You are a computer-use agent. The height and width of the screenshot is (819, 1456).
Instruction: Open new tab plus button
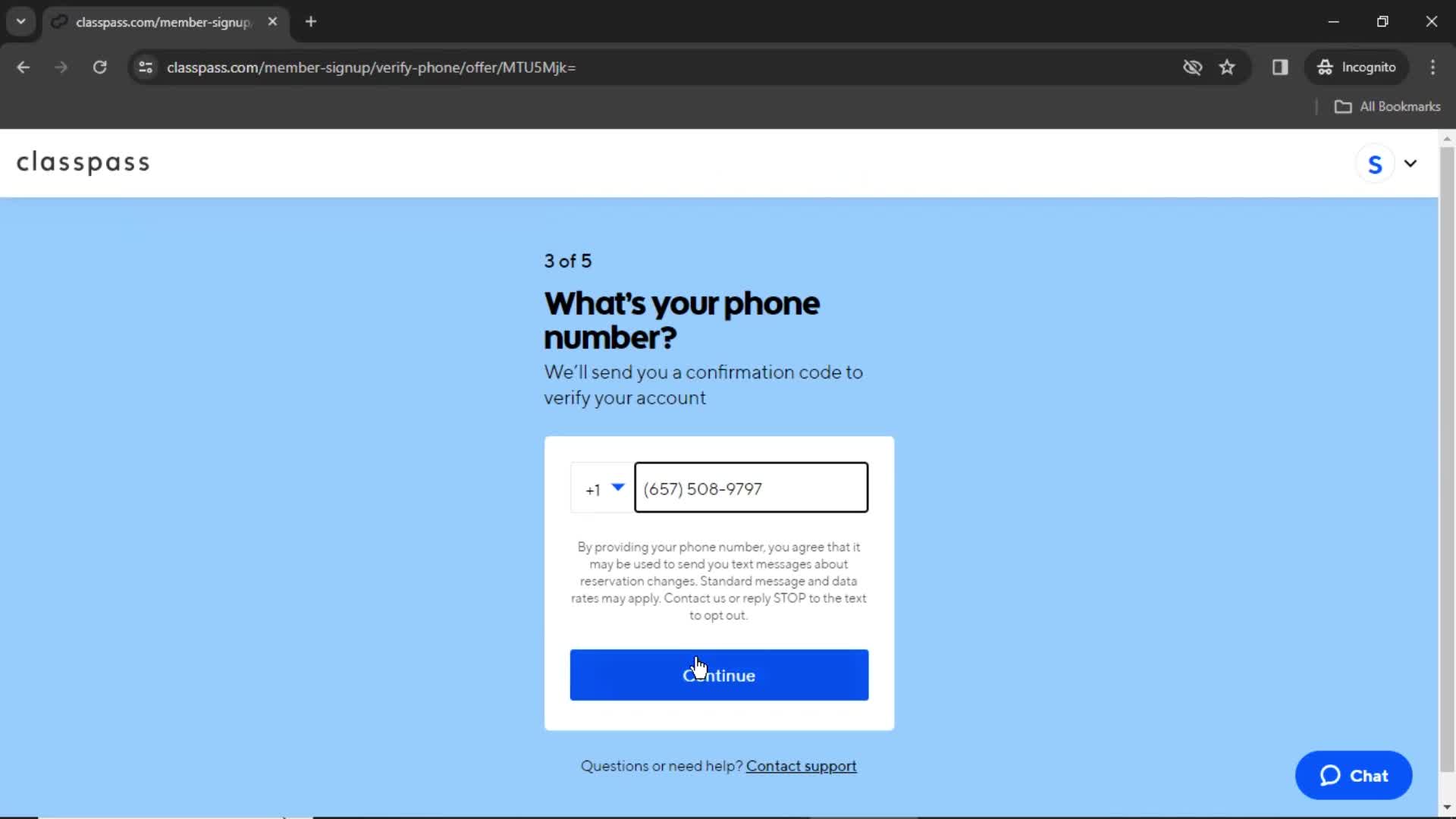[x=310, y=22]
